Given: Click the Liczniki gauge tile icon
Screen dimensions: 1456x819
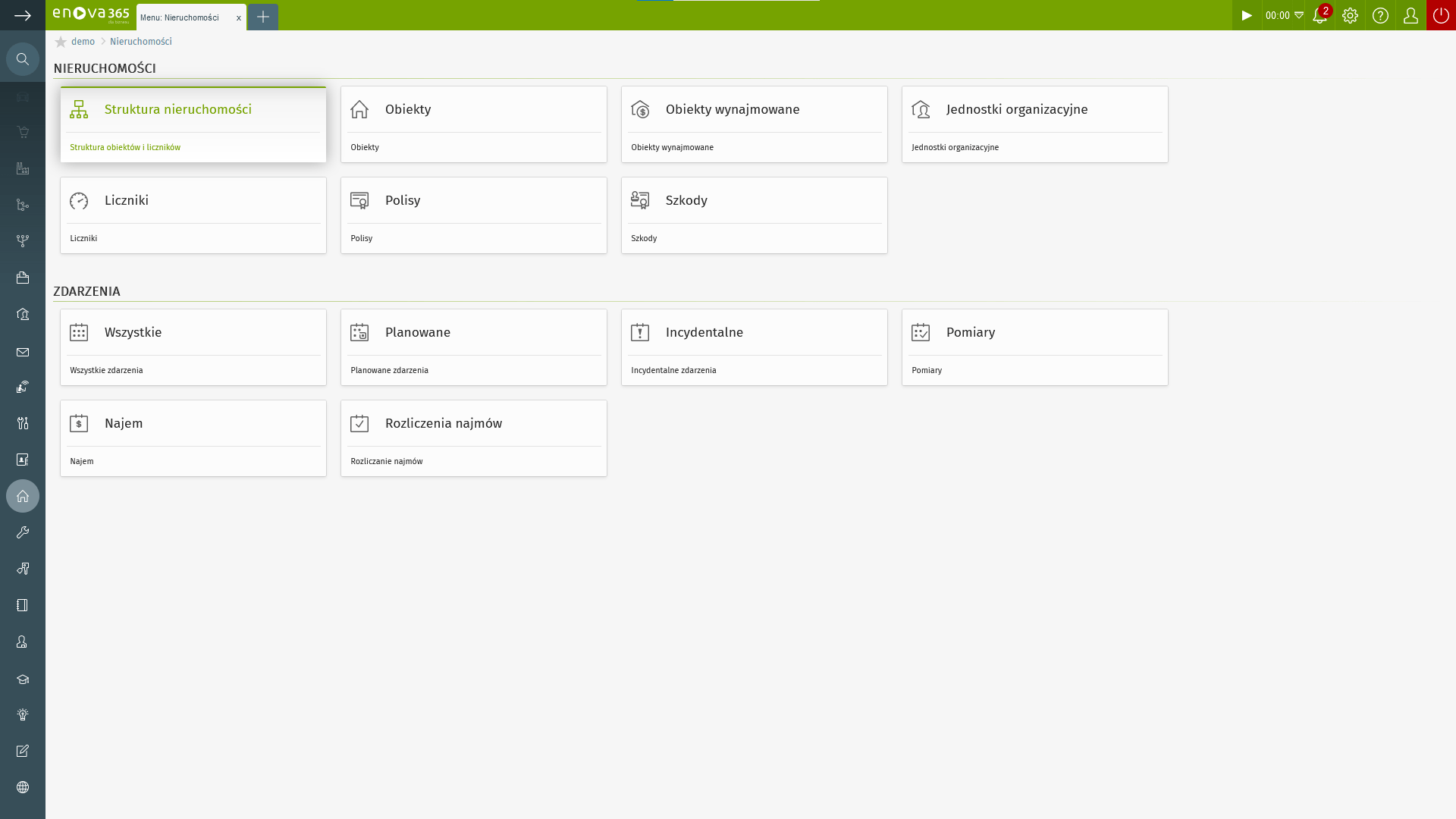Looking at the screenshot, I should [x=79, y=200].
